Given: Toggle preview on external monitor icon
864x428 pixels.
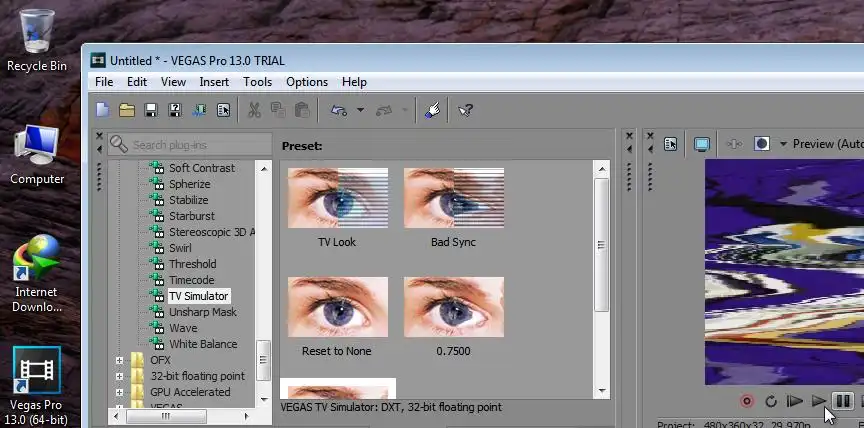Looking at the screenshot, I should tap(701, 144).
